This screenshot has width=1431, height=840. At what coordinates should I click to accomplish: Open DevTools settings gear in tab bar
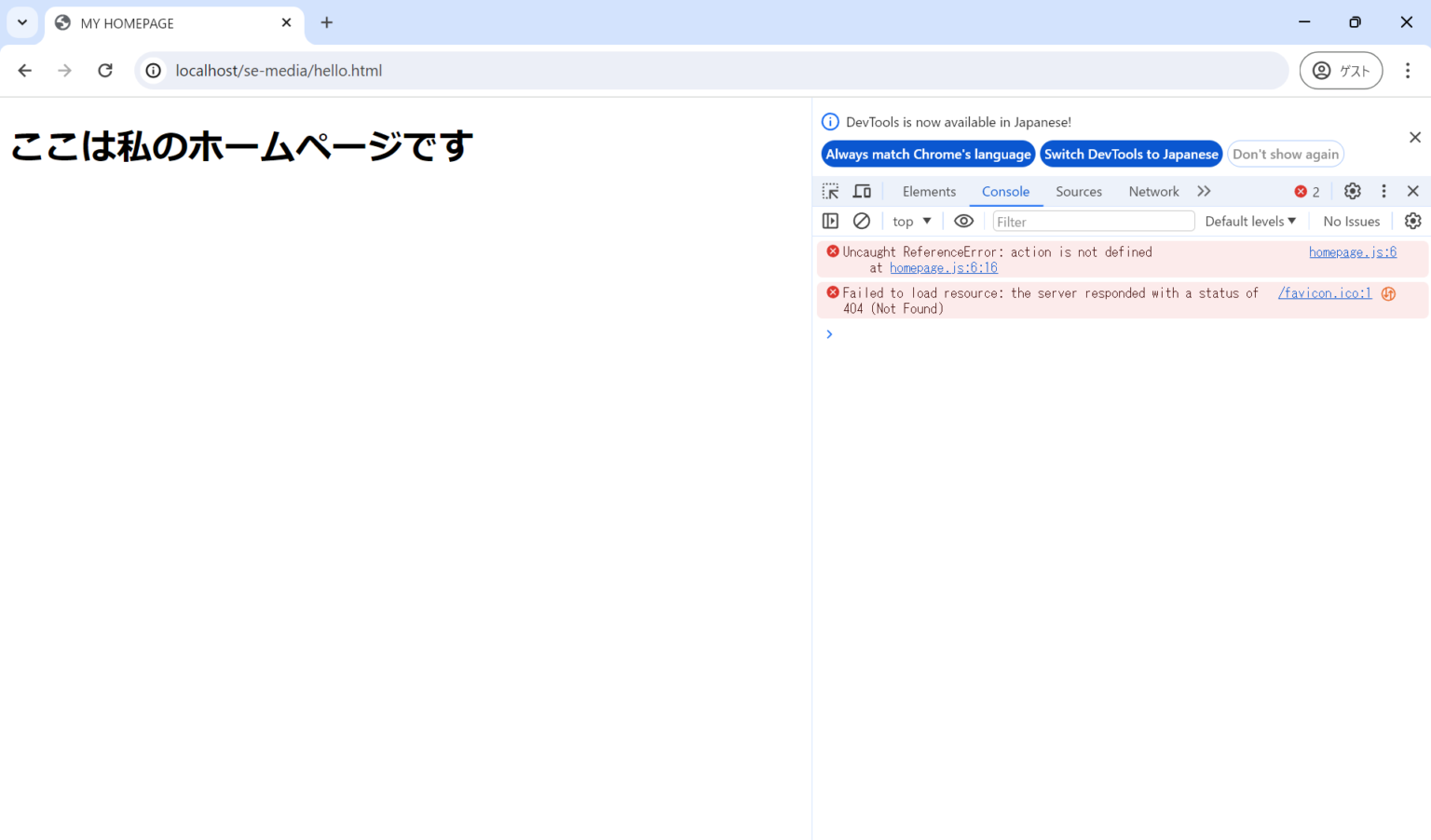click(x=1353, y=191)
